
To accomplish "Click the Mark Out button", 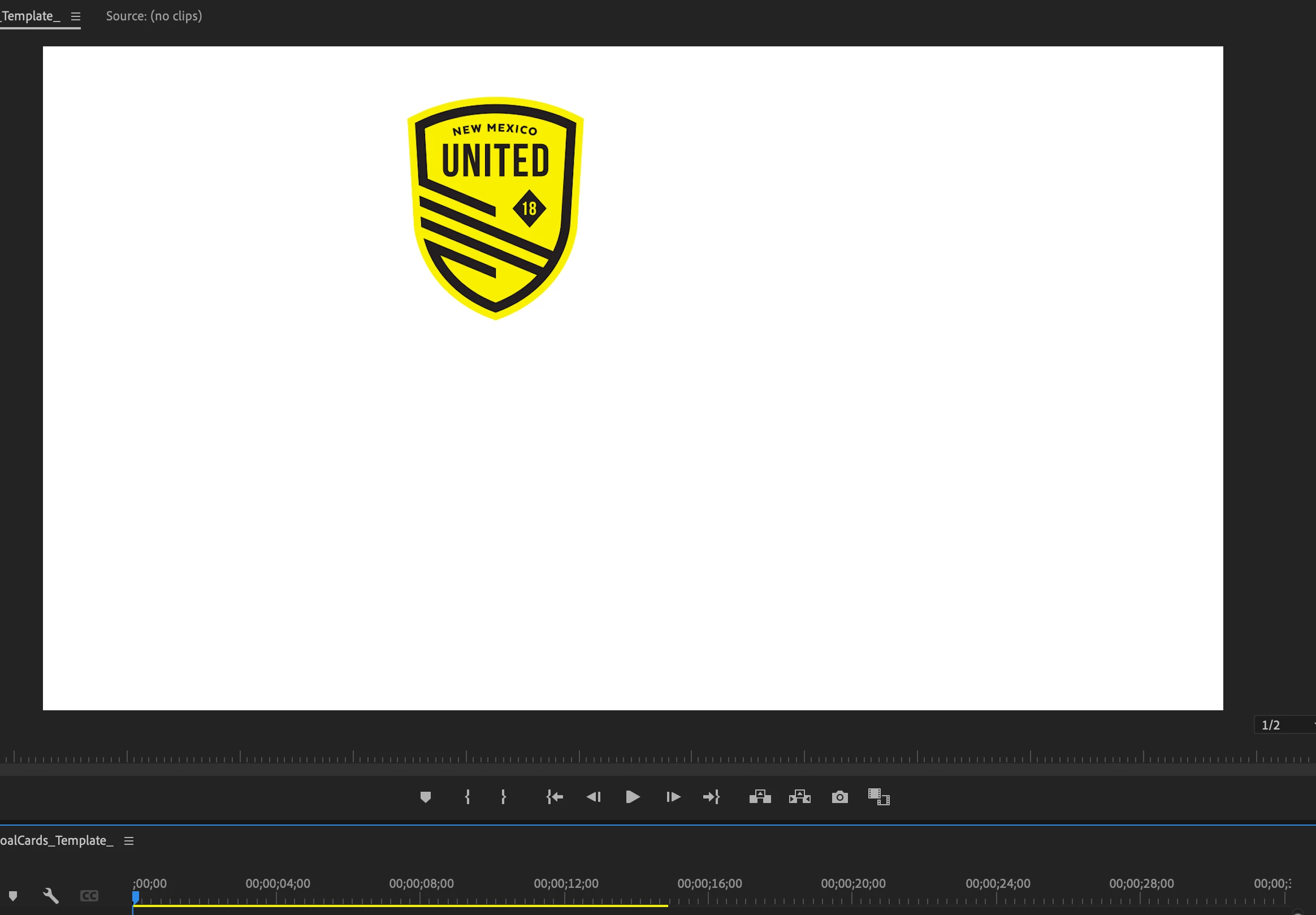I will point(503,797).
